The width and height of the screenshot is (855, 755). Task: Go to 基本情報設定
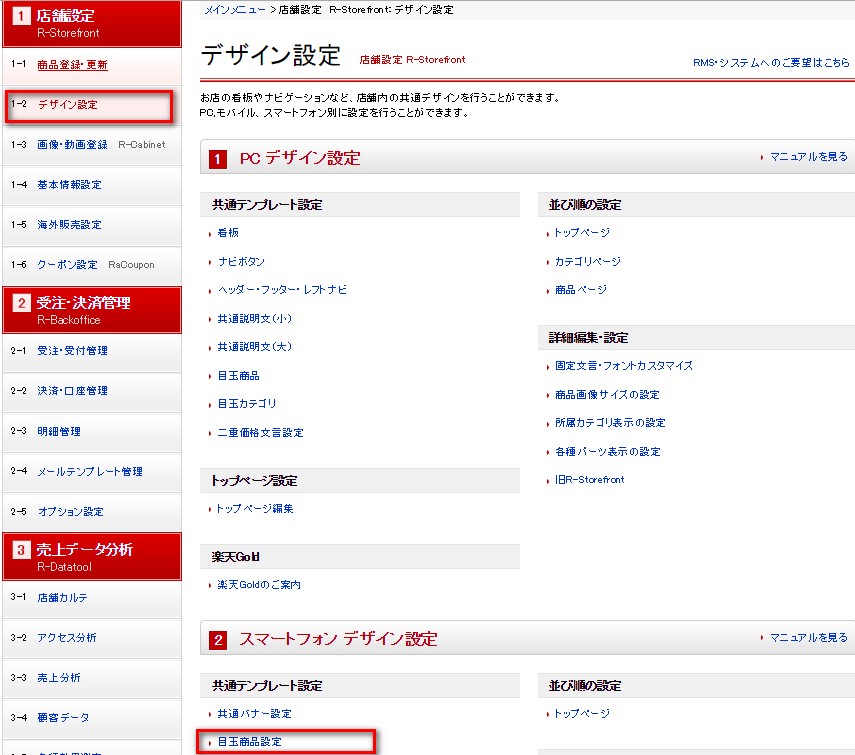coord(69,185)
